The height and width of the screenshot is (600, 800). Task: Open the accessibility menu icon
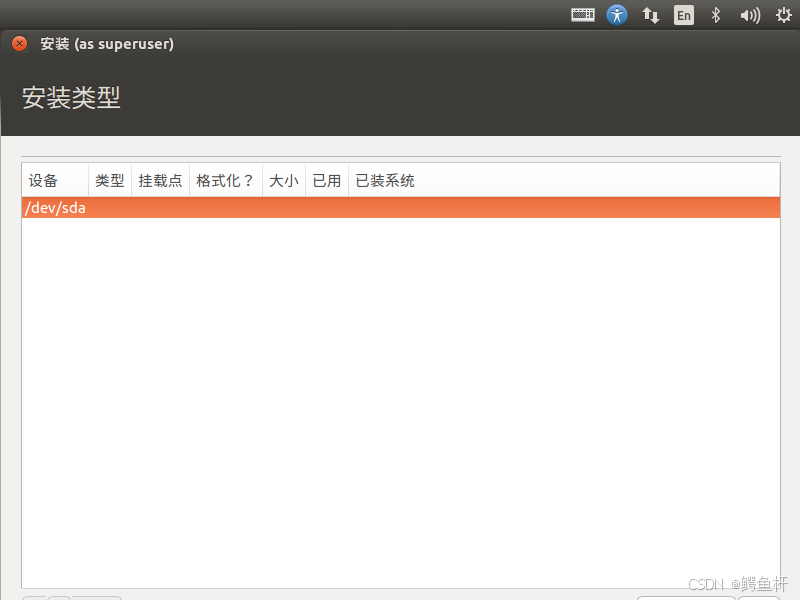tap(617, 15)
